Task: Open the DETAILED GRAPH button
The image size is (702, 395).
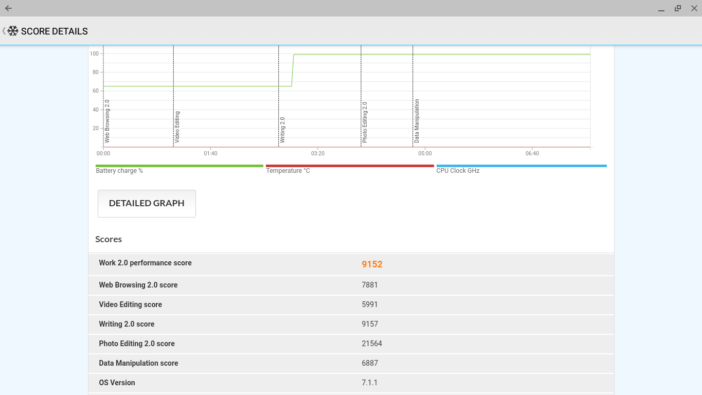Action: 146,203
